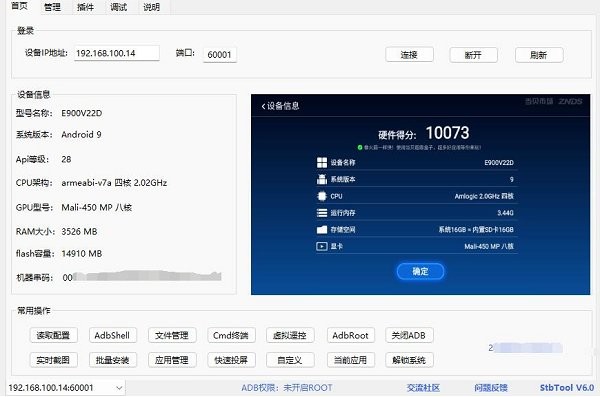The width and height of the screenshot is (600, 397).
Task: Start 快速投屏
Action: [x=231, y=360]
